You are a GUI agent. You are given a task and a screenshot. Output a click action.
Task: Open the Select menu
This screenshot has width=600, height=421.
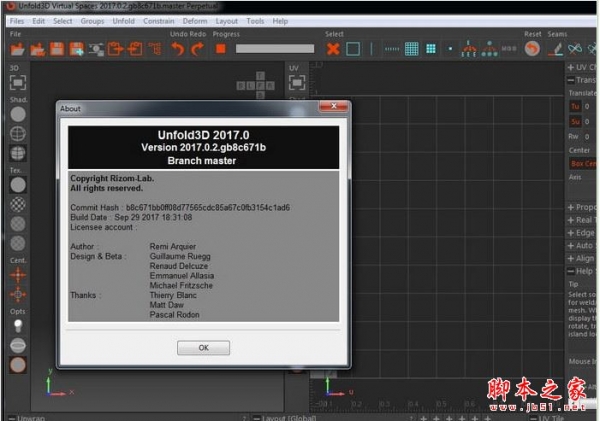pos(63,21)
